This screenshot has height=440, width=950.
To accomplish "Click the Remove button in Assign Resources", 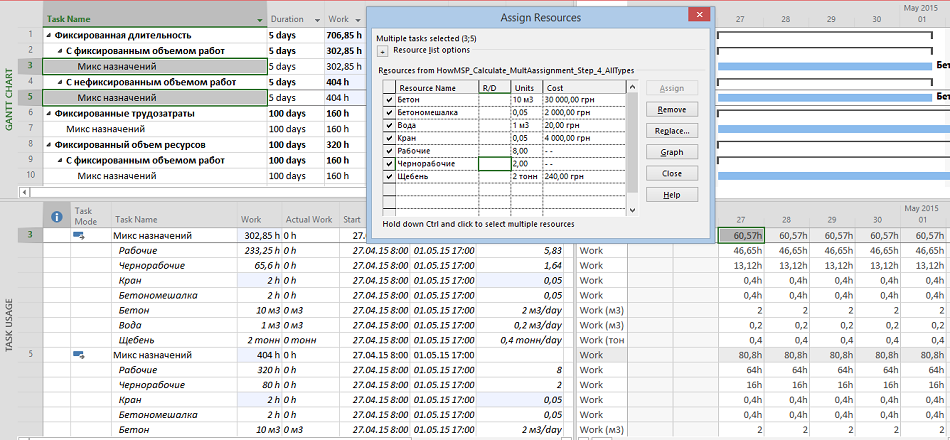I will (671, 110).
